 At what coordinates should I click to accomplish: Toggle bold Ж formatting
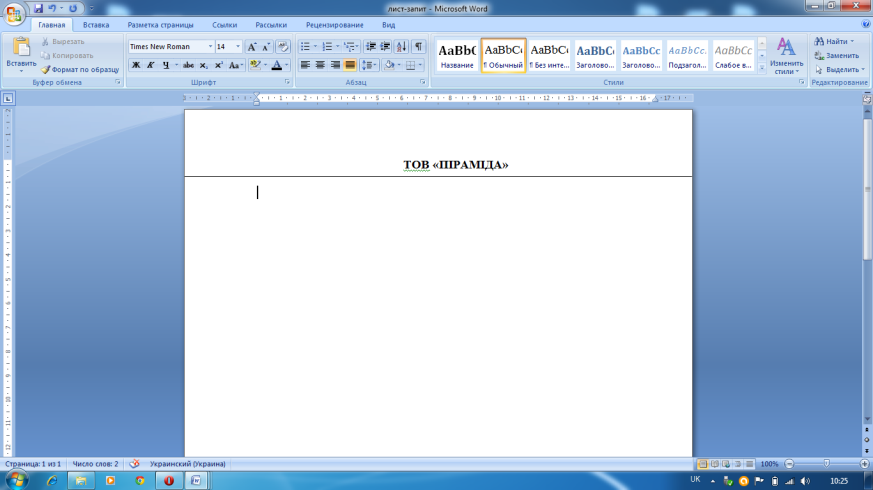click(136, 65)
